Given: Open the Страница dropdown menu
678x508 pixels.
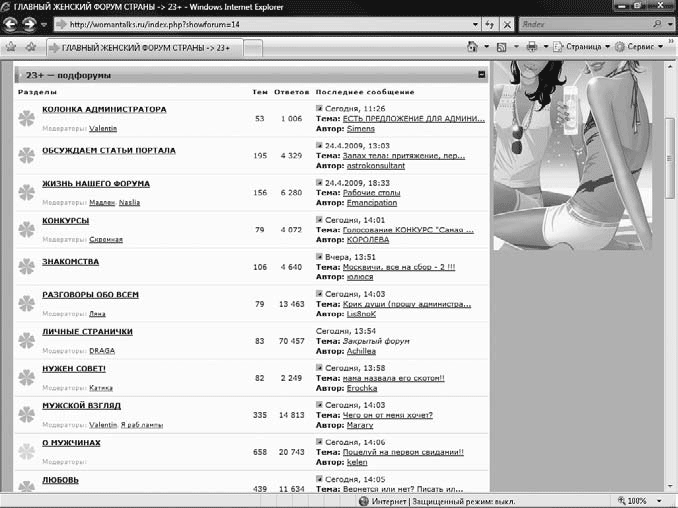Looking at the screenshot, I should coord(582,47).
